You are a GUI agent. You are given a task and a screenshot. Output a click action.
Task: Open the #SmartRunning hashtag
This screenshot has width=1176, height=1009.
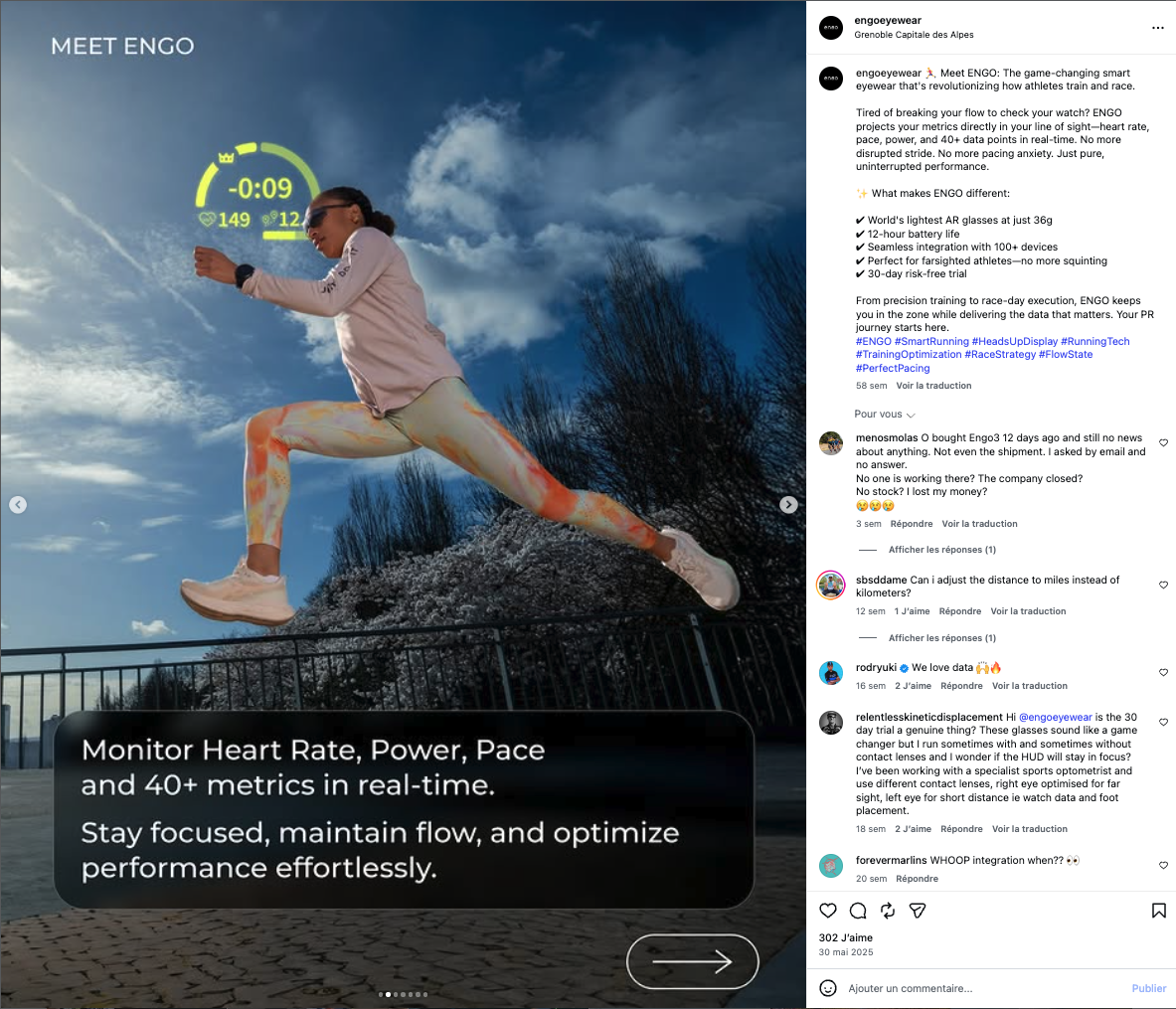pos(931,341)
